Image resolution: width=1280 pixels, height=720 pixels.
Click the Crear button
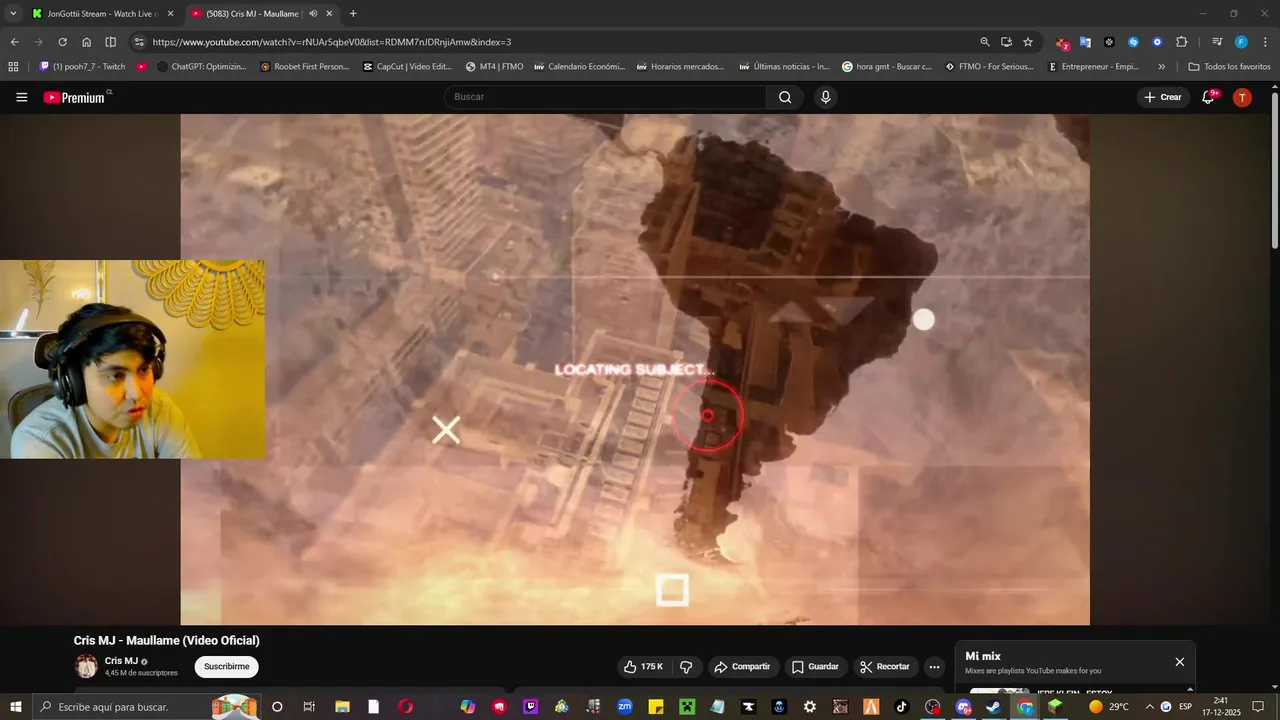pos(1163,97)
